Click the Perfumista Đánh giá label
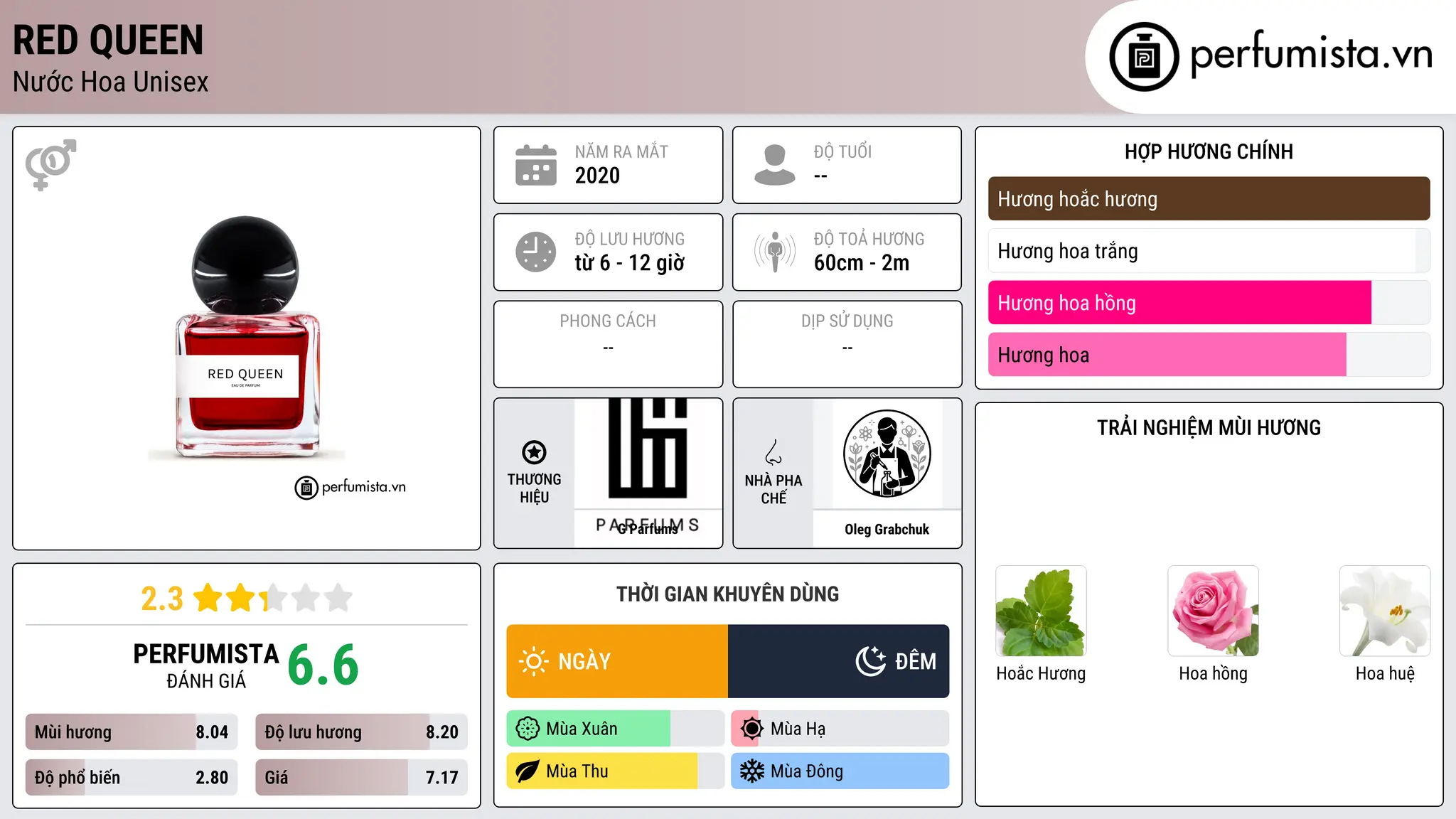1456x819 pixels. tap(206, 665)
